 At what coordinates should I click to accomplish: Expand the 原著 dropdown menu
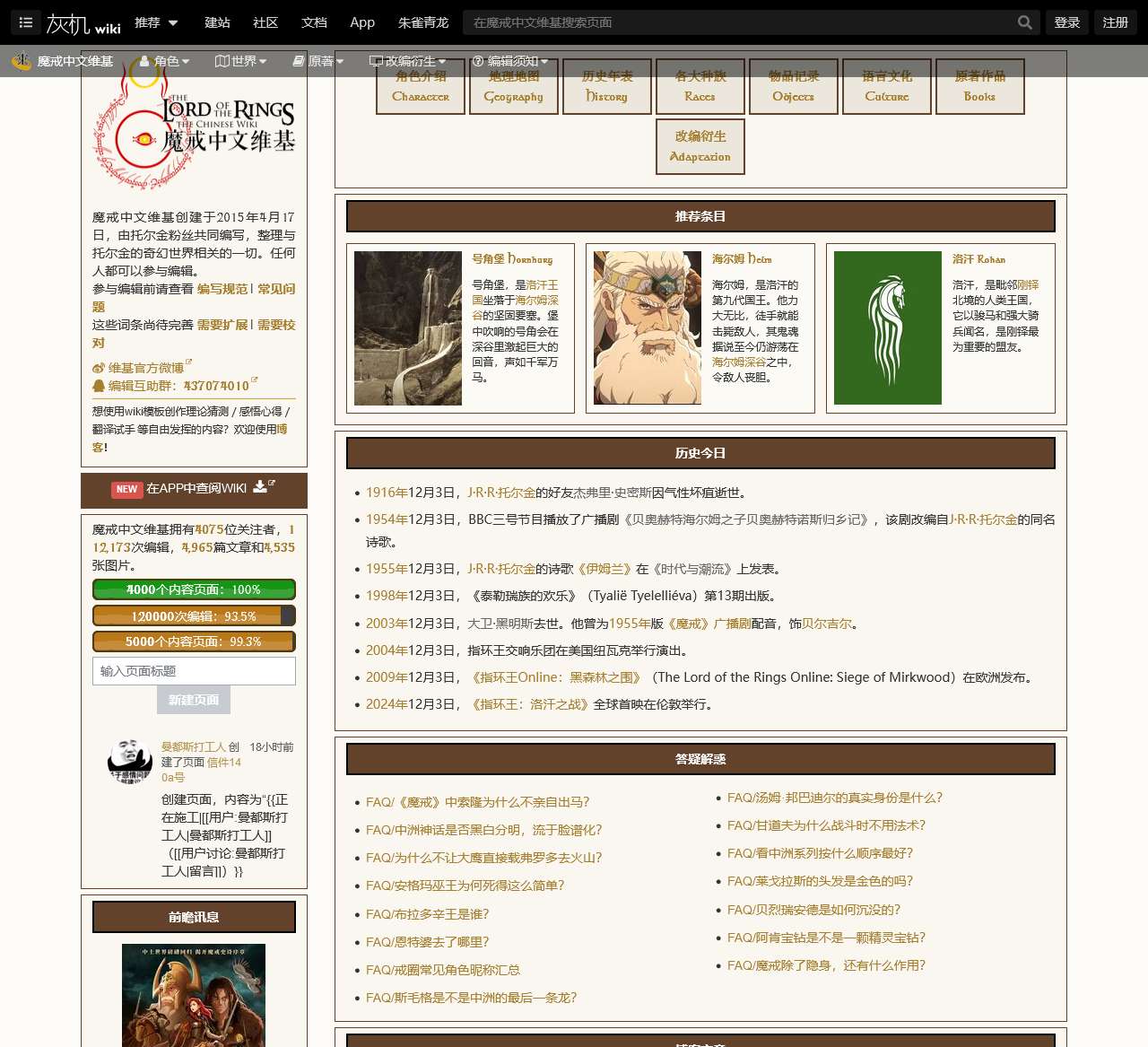(318, 61)
